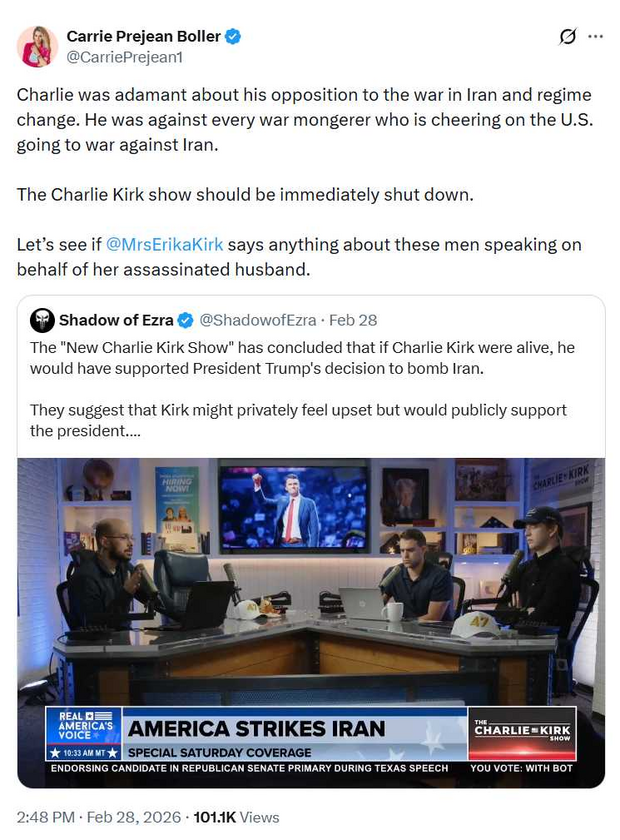The image size is (620, 840).
Task: Click the Grok slash-circle icon
Action: pyautogui.click(x=567, y=36)
